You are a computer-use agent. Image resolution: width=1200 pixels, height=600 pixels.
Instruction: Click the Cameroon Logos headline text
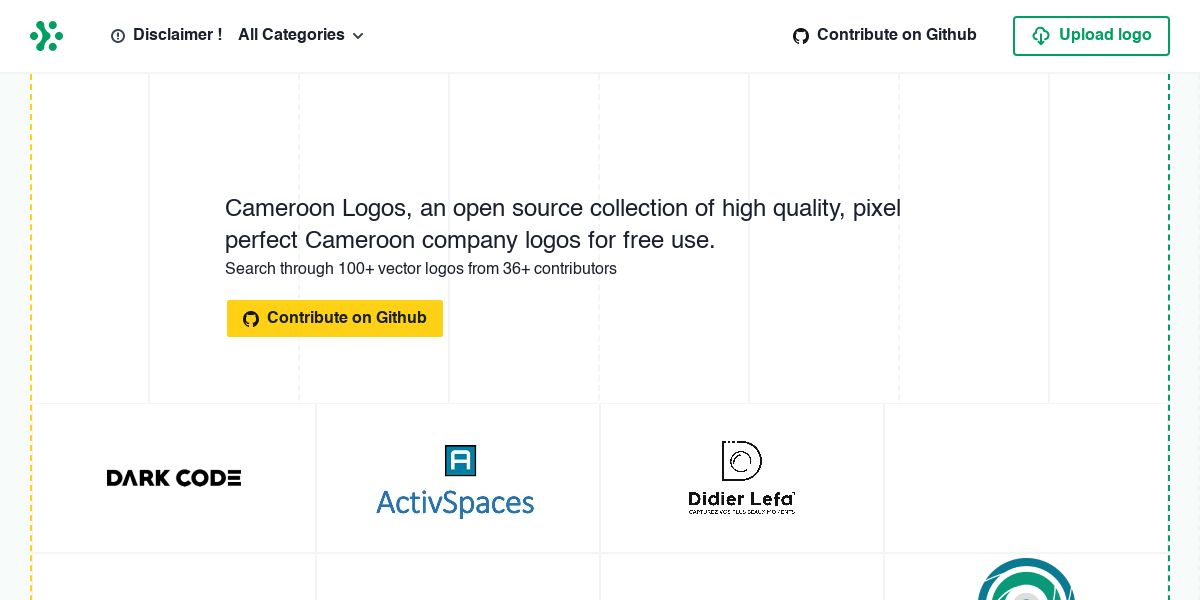coord(562,224)
